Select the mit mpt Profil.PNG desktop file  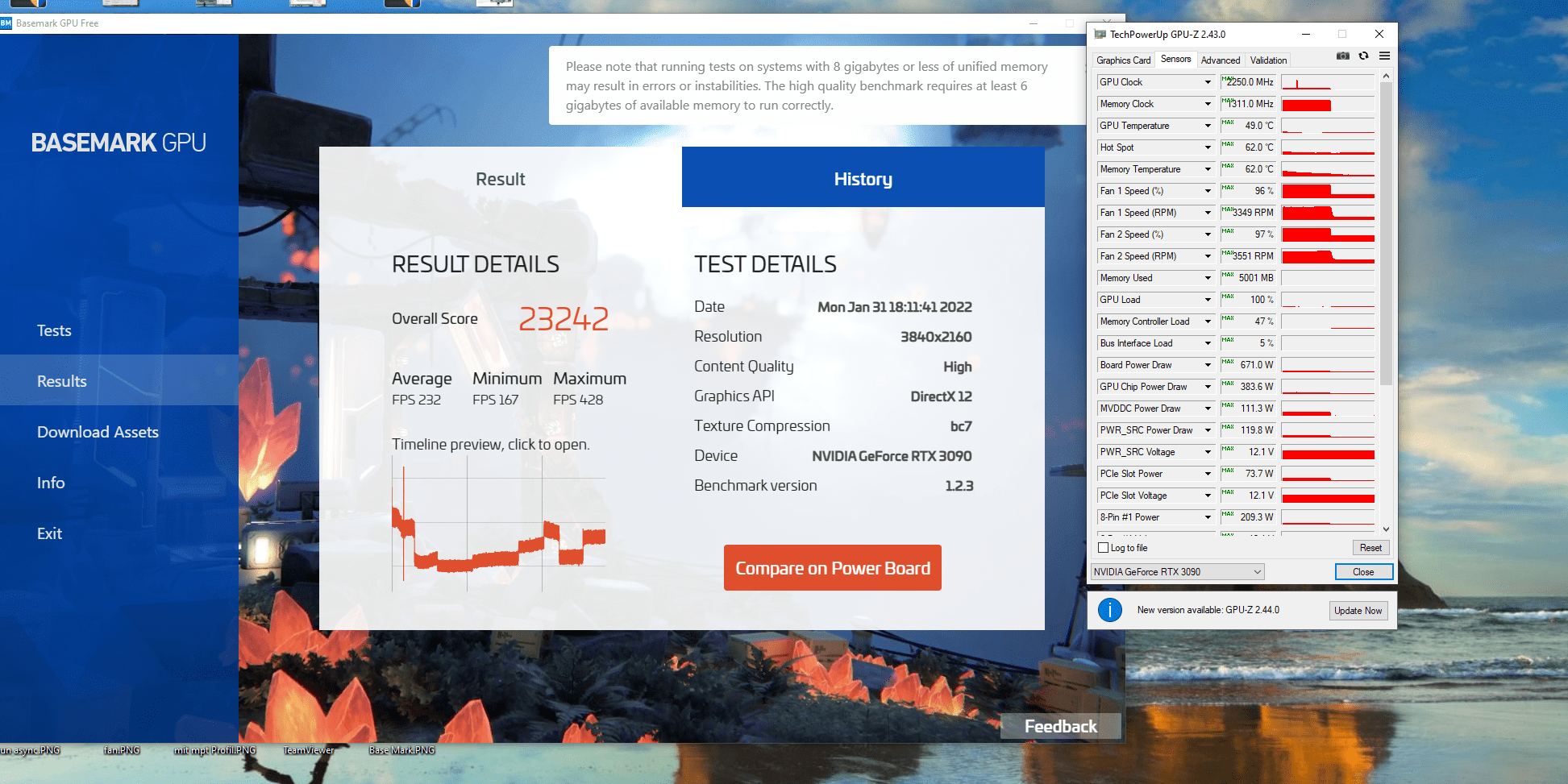pos(214,750)
